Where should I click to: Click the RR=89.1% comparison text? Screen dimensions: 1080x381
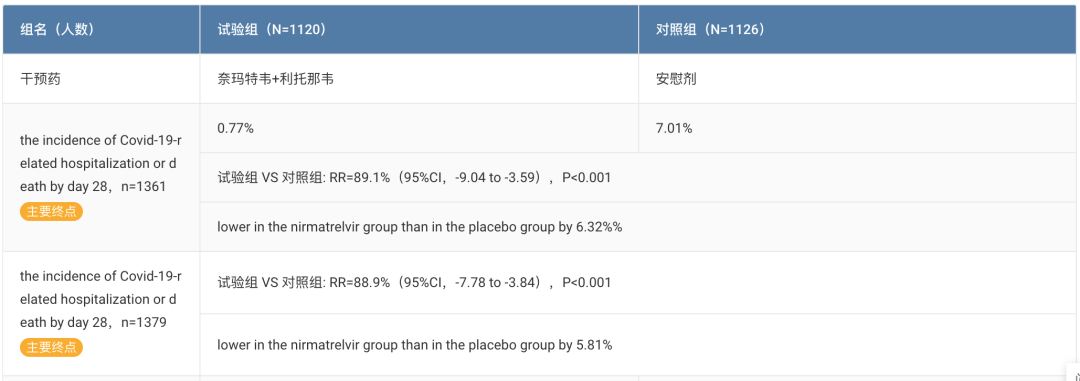coord(414,178)
